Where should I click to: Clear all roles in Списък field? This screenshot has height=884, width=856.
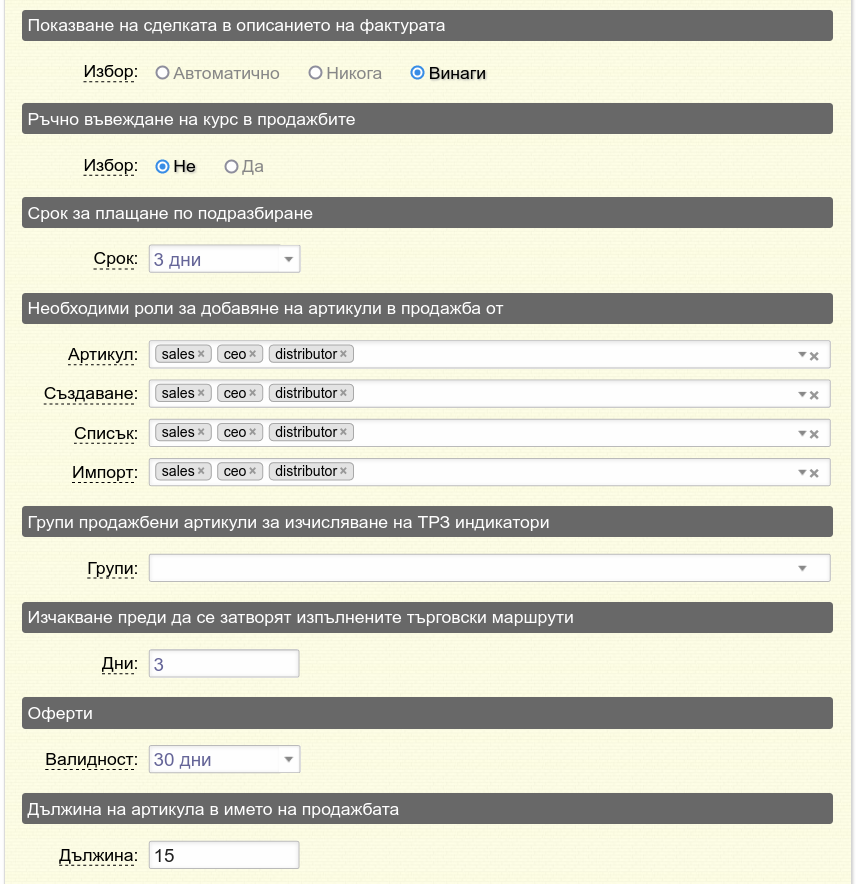pos(814,434)
